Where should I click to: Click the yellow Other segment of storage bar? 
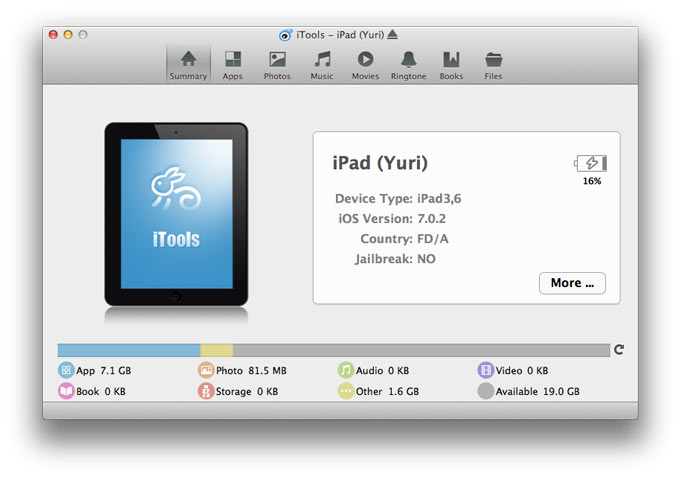click(x=216, y=350)
